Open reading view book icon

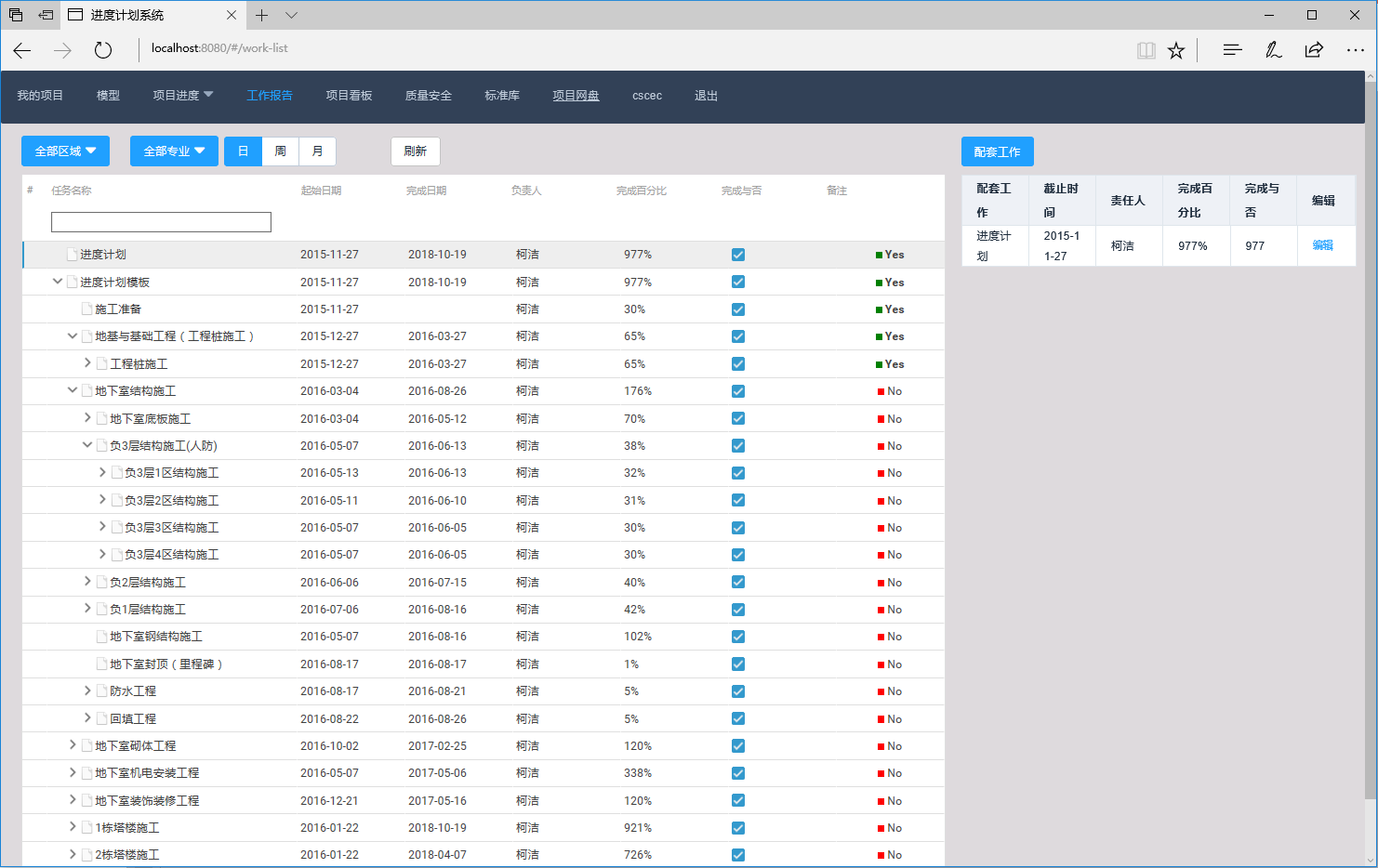[1146, 50]
